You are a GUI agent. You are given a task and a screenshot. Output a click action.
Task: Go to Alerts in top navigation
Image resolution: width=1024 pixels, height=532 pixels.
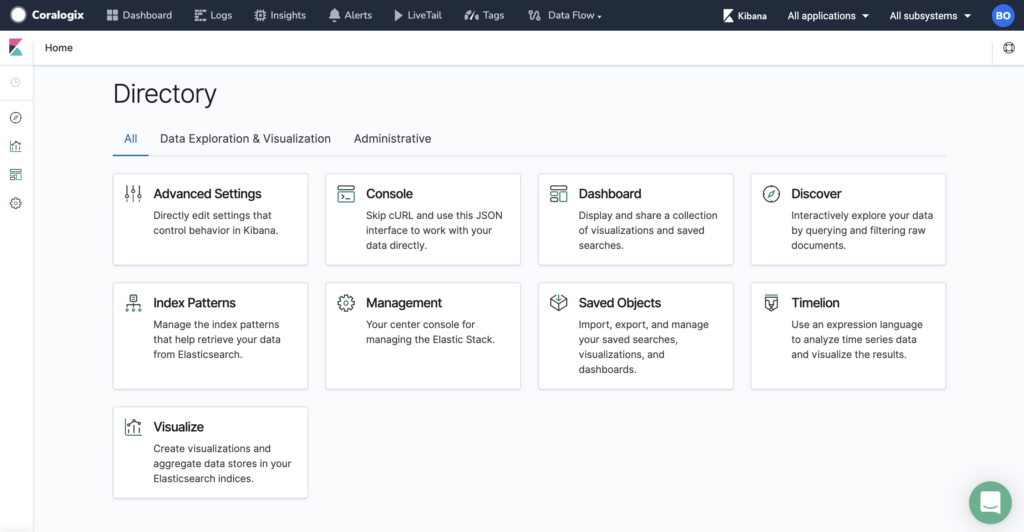[x=350, y=15]
